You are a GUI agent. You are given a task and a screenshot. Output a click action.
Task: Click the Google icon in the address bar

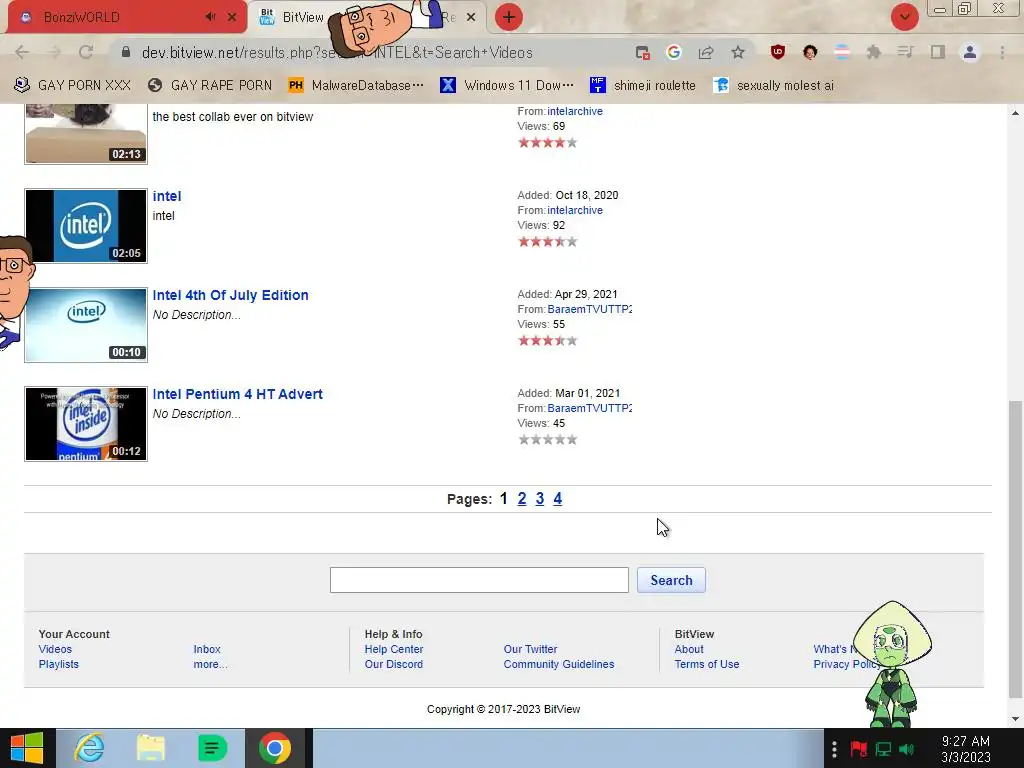(674, 52)
